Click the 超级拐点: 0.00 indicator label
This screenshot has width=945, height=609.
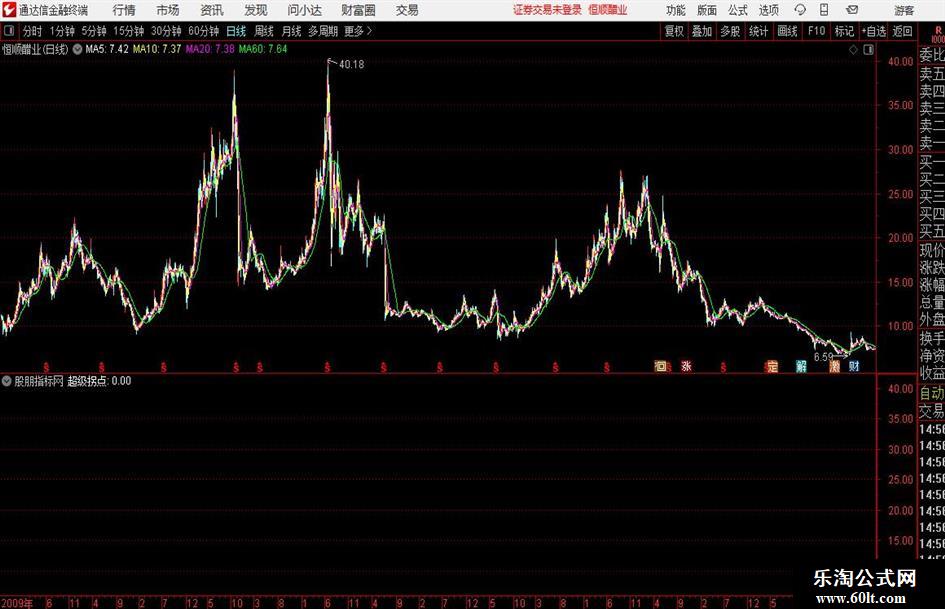pyautogui.click(x=99, y=381)
